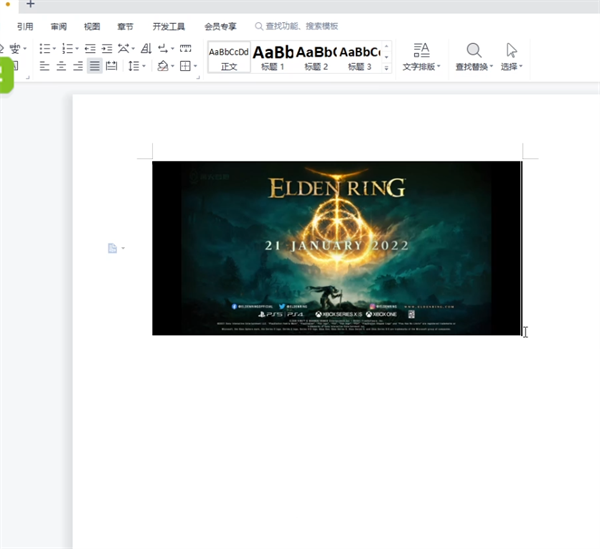The height and width of the screenshot is (549, 600).
Task: Align text left
Action: point(44,66)
